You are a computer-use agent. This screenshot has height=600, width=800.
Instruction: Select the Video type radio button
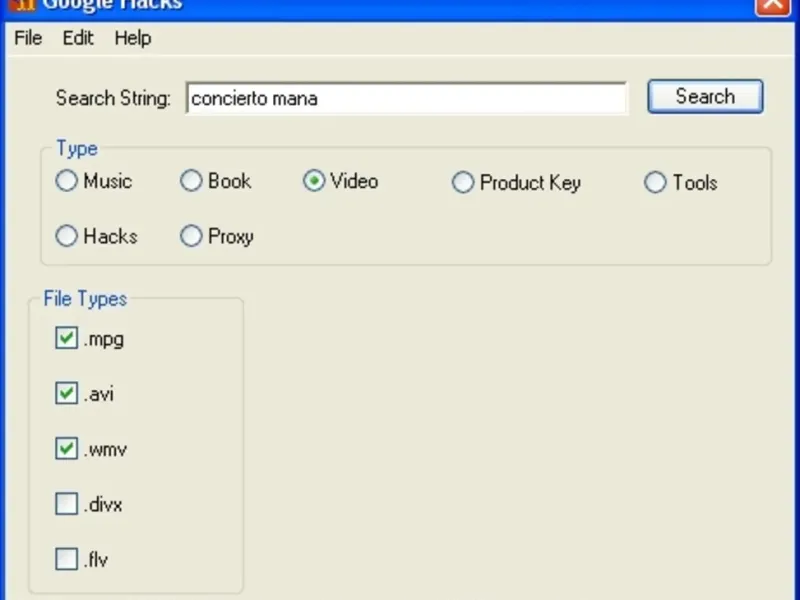click(314, 181)
